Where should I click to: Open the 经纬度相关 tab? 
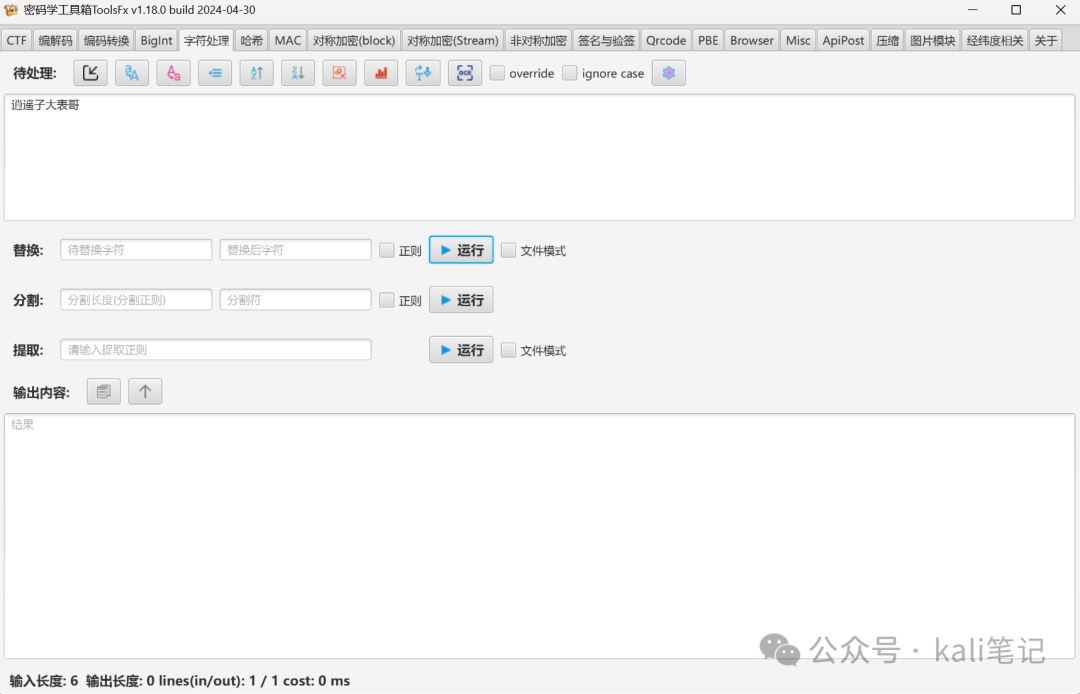(x=995, y=41)
